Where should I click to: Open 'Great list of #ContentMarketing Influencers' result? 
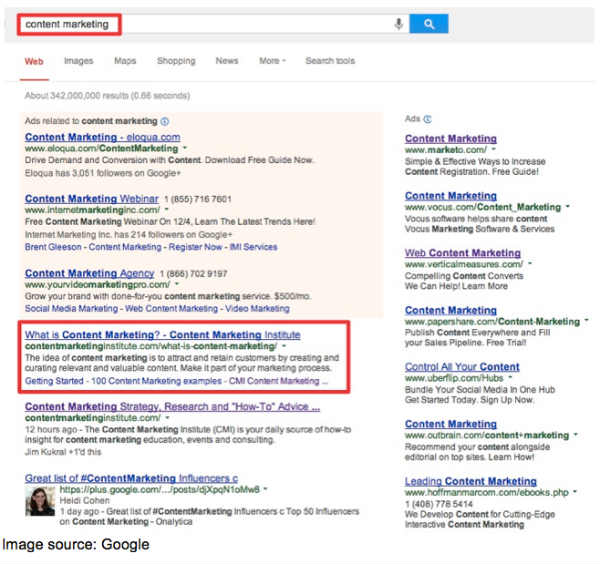[131, 478]
